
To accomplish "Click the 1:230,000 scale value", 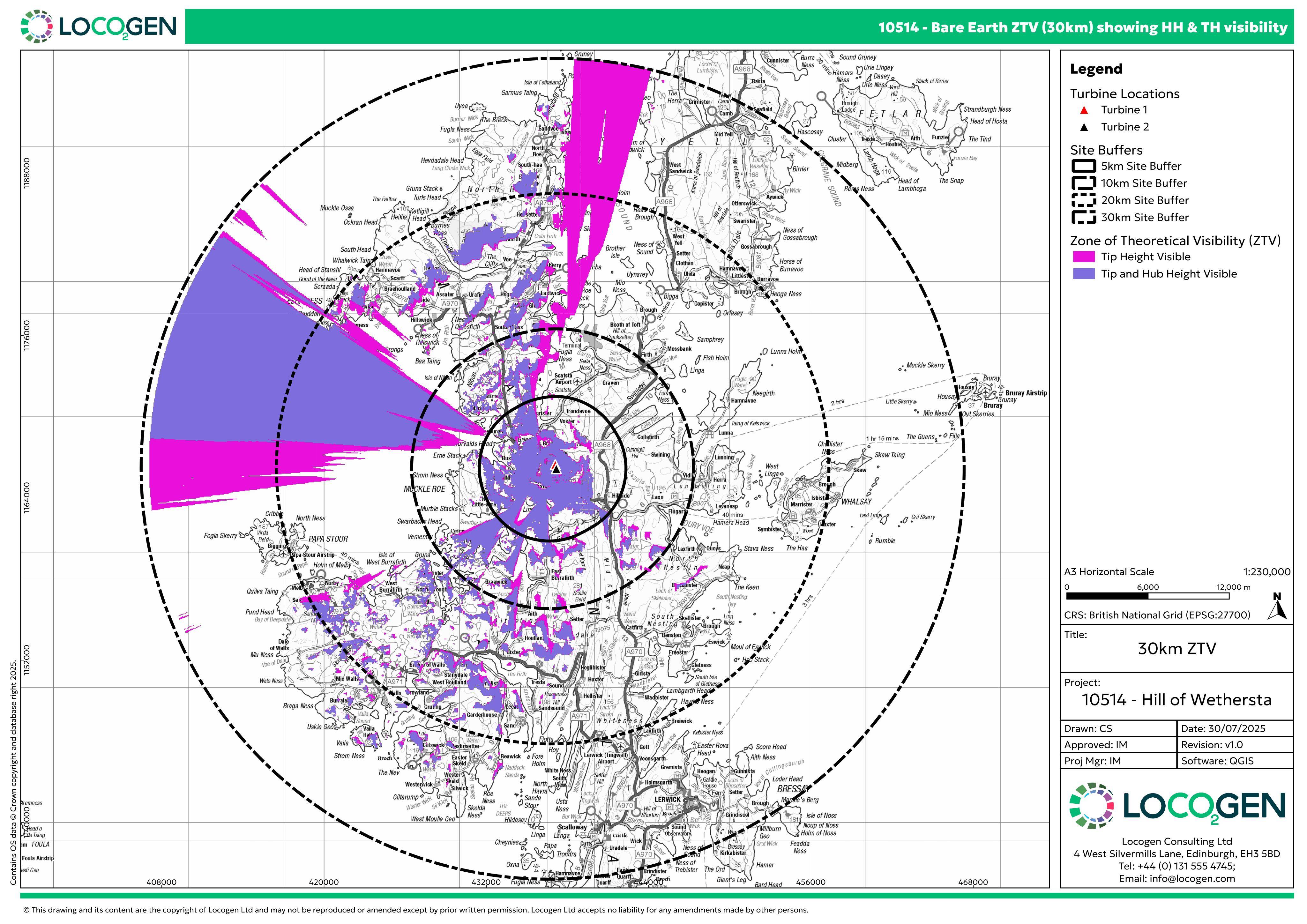I will click(x=1266, y=572).
